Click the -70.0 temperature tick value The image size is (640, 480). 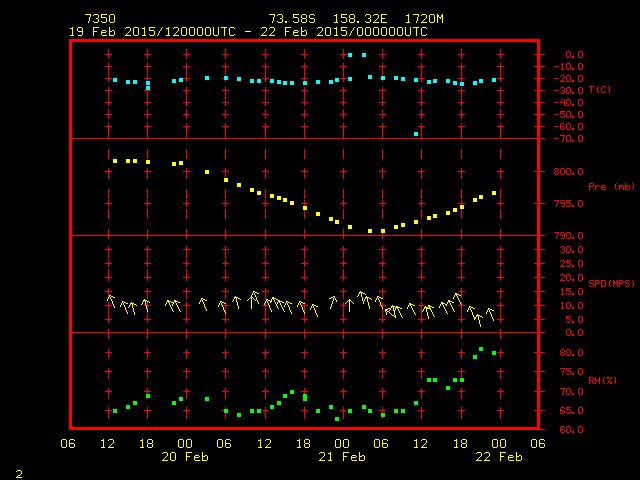568,138
